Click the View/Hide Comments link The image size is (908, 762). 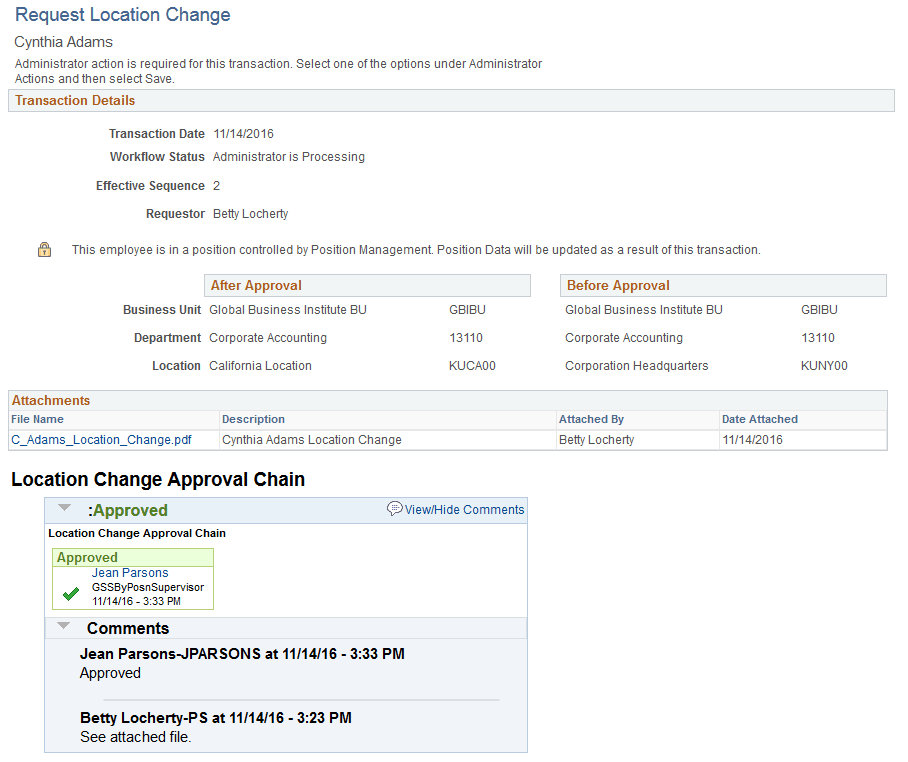click(464, 510)
